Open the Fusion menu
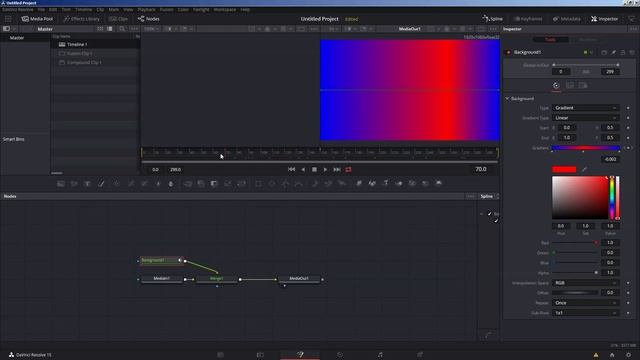 (x=167, y=9)
